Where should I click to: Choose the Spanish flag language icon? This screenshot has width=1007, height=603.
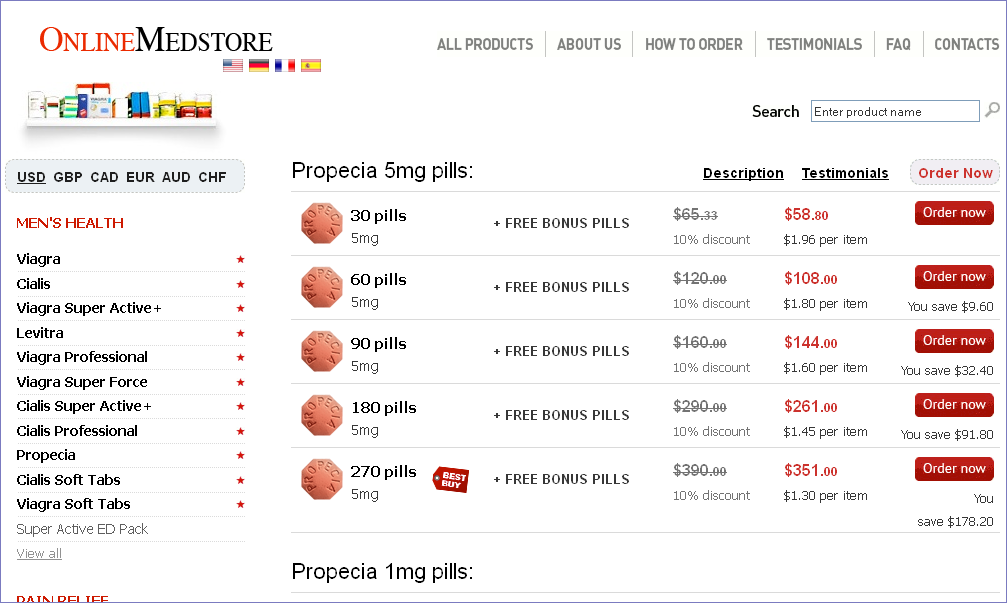tap(311, 66)
